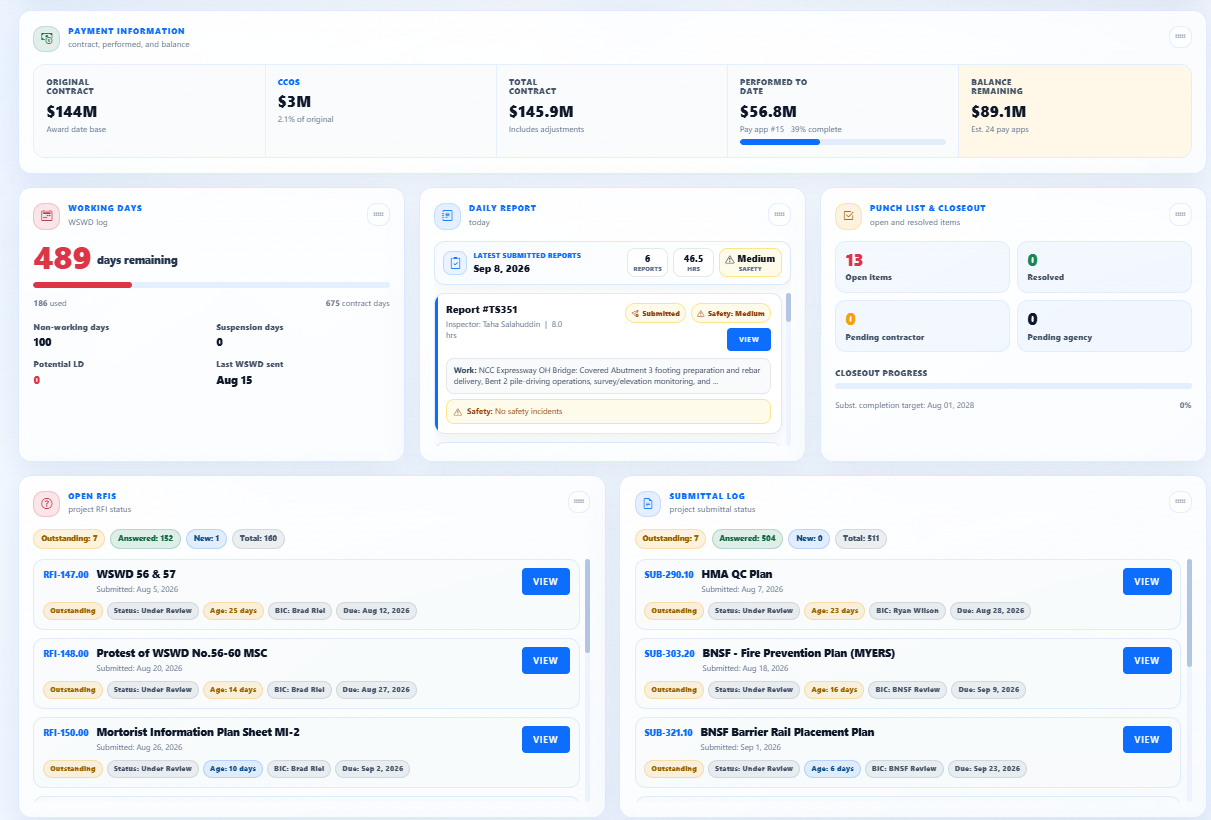Click the Punch List & Closeout icon

pos(848,215)
